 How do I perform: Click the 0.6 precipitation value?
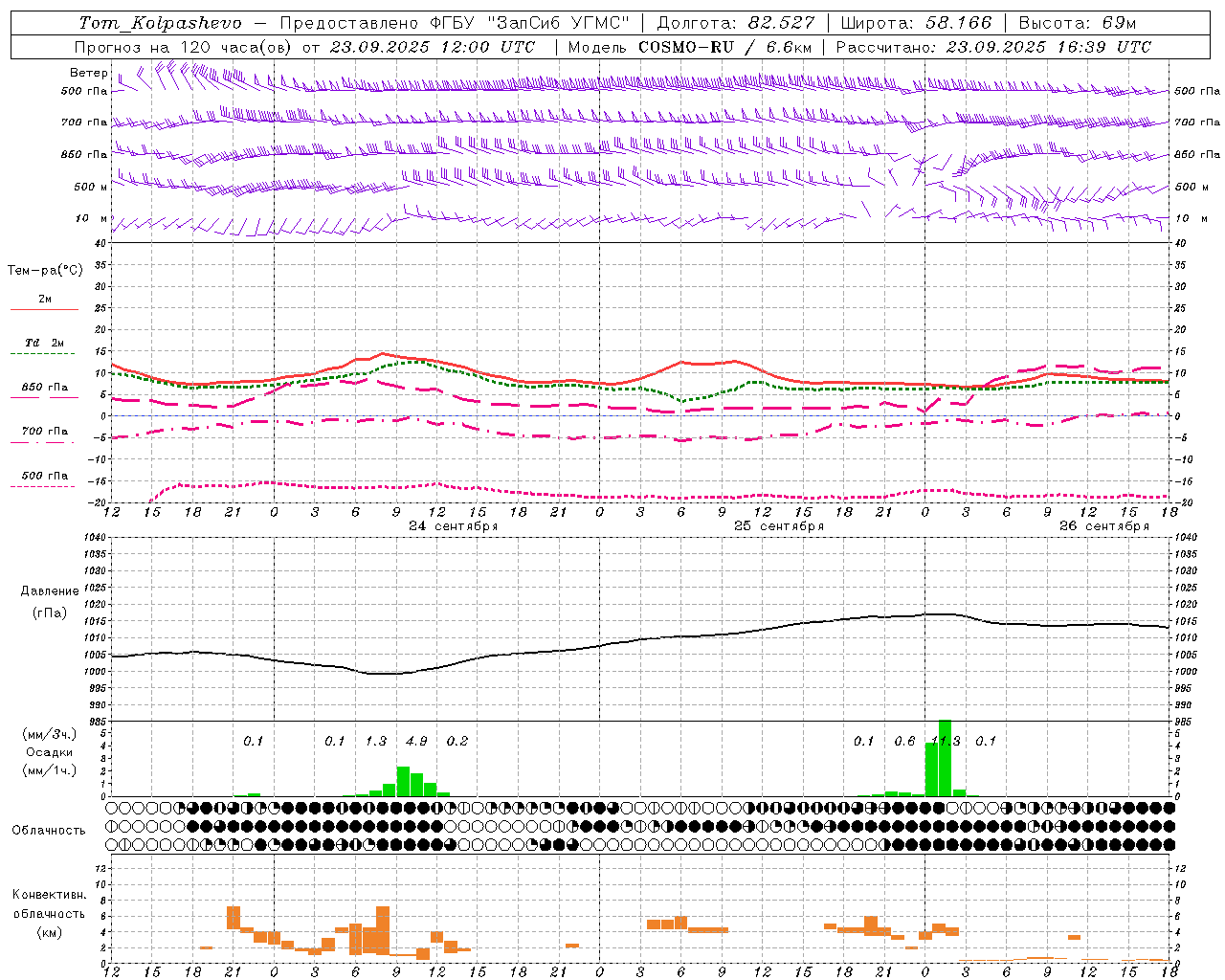pyautogui.click(x=904, y=742)
